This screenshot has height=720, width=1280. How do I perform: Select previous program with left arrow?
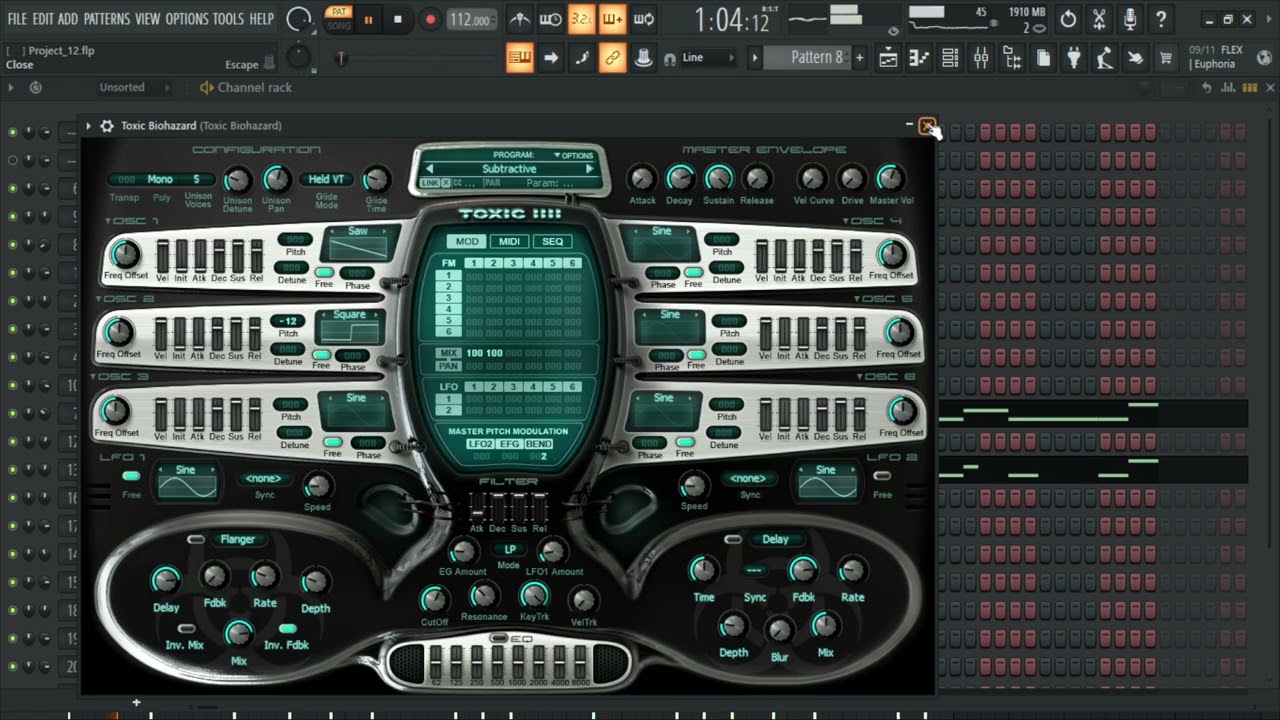pos(429,169)
